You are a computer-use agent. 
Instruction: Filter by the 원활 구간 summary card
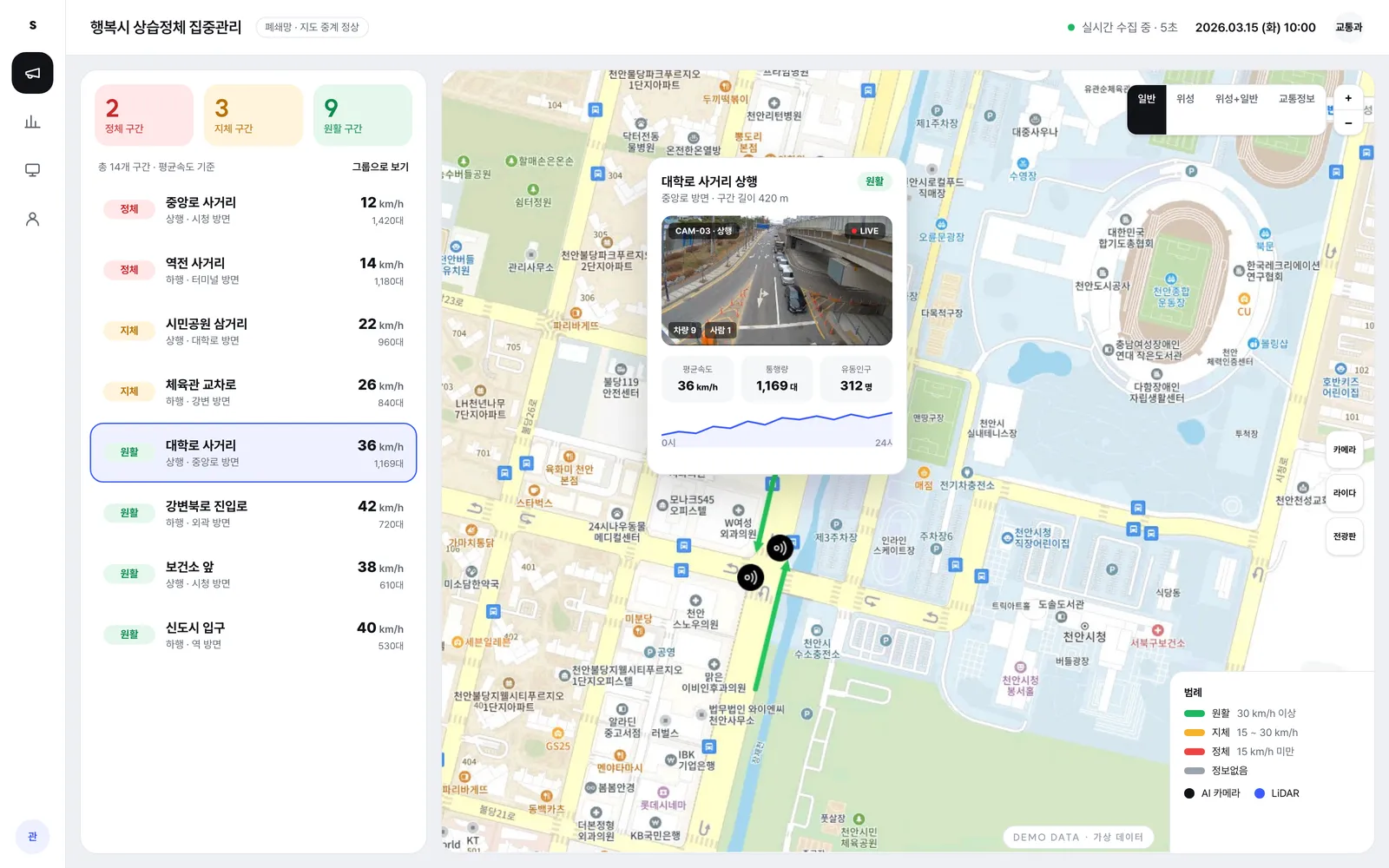click(363, 115)
